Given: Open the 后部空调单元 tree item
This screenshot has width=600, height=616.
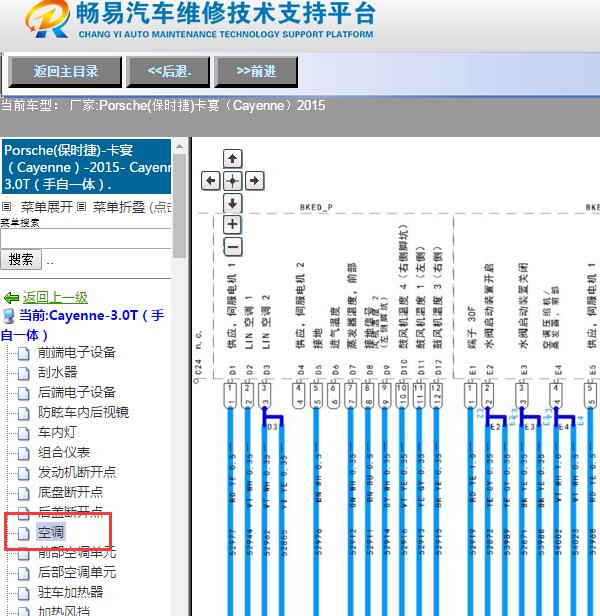Looking at the screenshot, I should (x=77, y=572).
